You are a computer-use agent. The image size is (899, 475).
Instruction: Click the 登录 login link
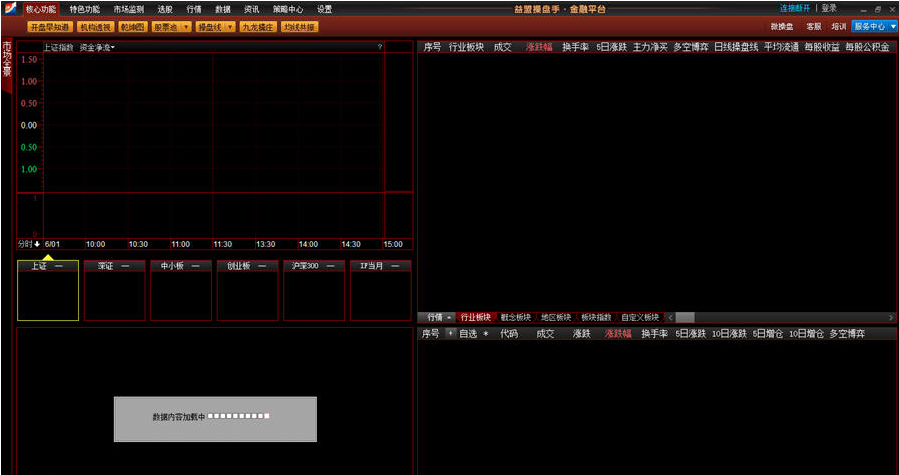tap(829, 8)
